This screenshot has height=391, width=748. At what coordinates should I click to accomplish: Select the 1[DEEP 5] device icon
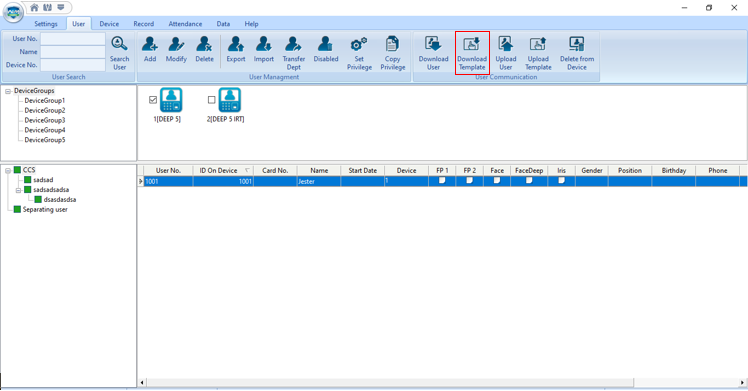(x=171, y=100)
